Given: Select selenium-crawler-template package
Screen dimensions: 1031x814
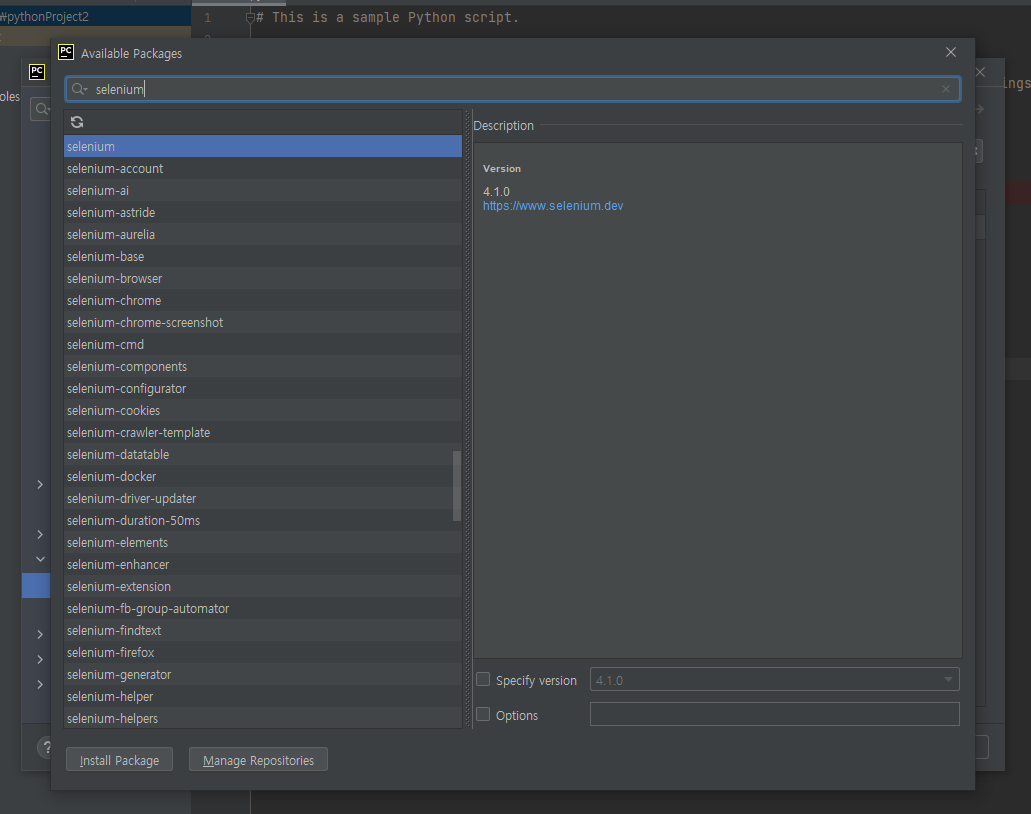Looking at the screenshot, I should [x=263, y=433].
